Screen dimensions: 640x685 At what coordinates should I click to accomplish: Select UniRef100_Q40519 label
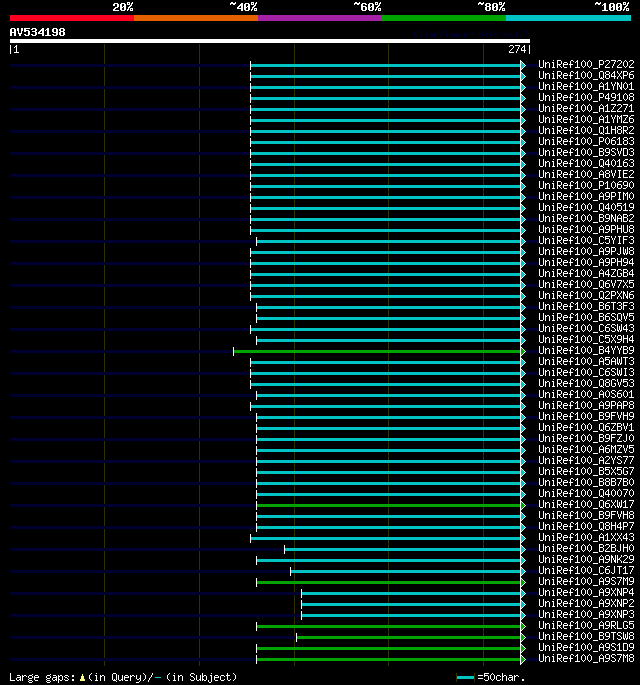click(x=586, y=207)
